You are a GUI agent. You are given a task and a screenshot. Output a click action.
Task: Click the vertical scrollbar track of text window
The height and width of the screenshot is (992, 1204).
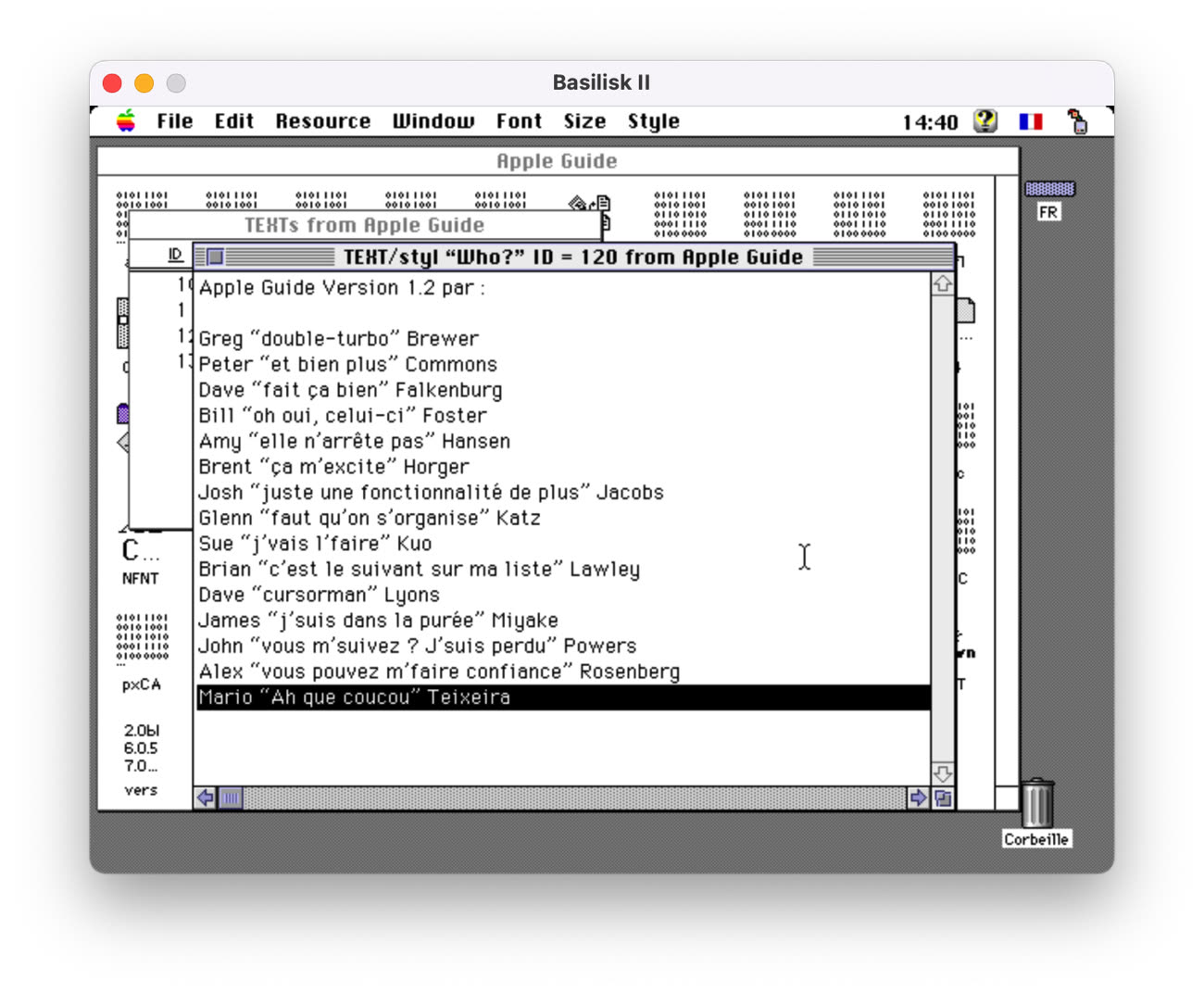[x=943, y=528]
